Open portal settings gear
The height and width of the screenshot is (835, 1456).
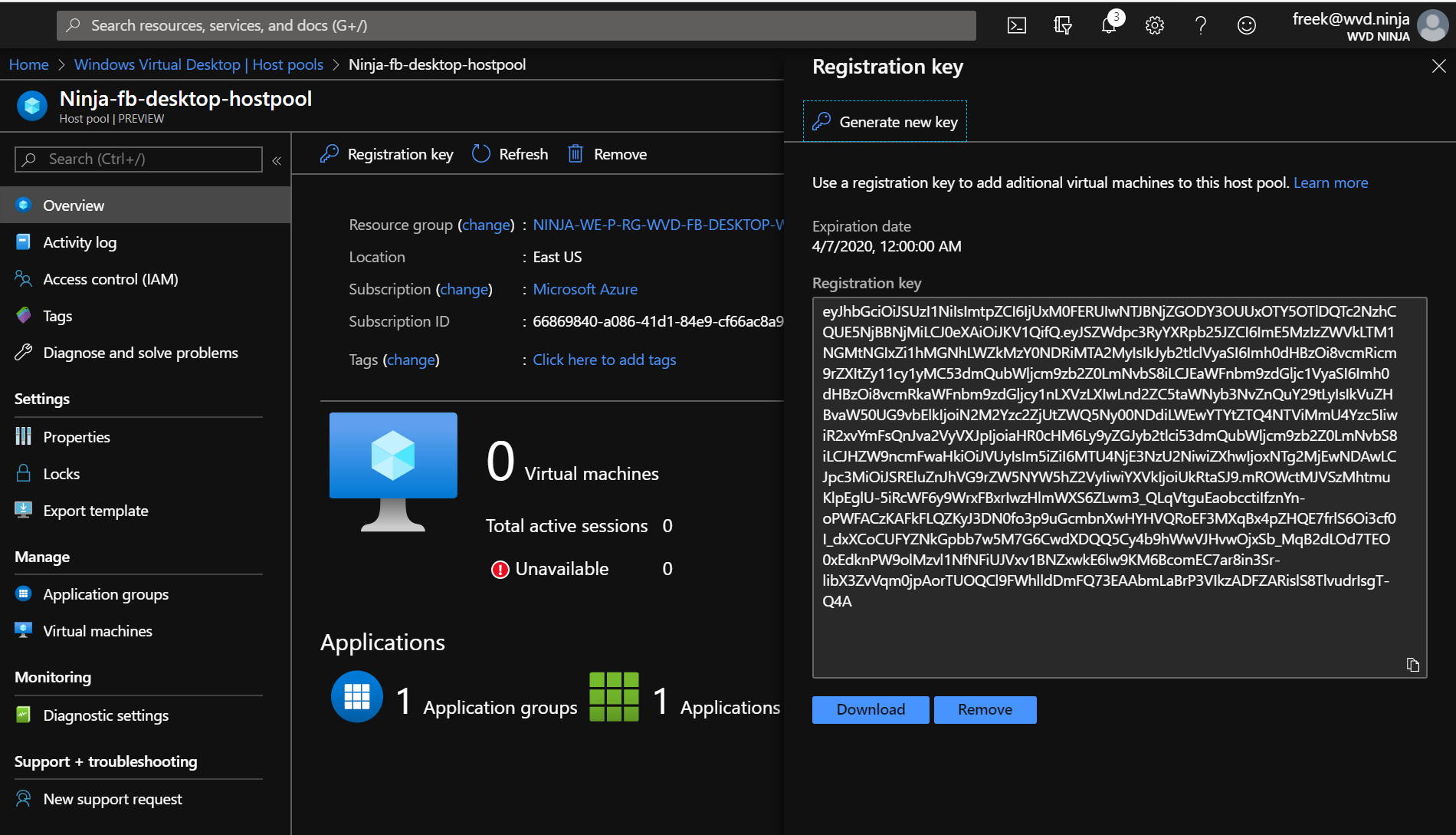point(1155,26)
